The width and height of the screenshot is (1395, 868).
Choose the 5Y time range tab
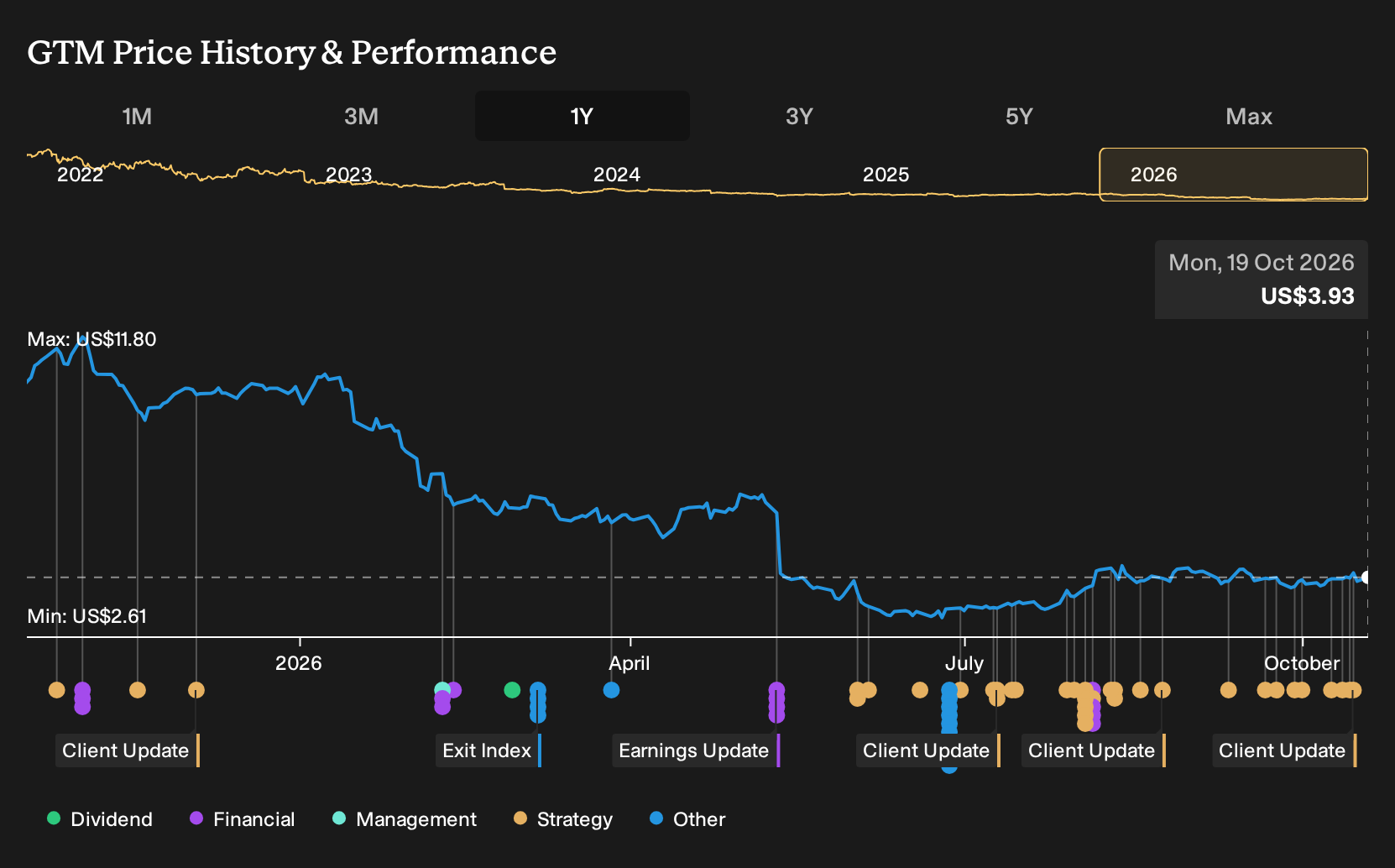click(1019, 116)
